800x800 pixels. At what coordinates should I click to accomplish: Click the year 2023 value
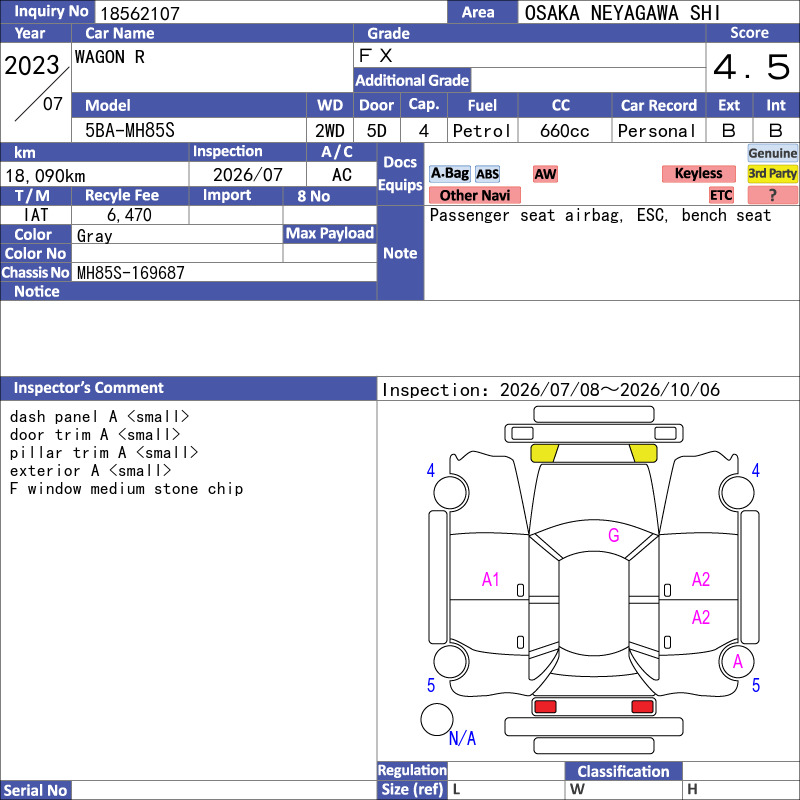[32, 65]
